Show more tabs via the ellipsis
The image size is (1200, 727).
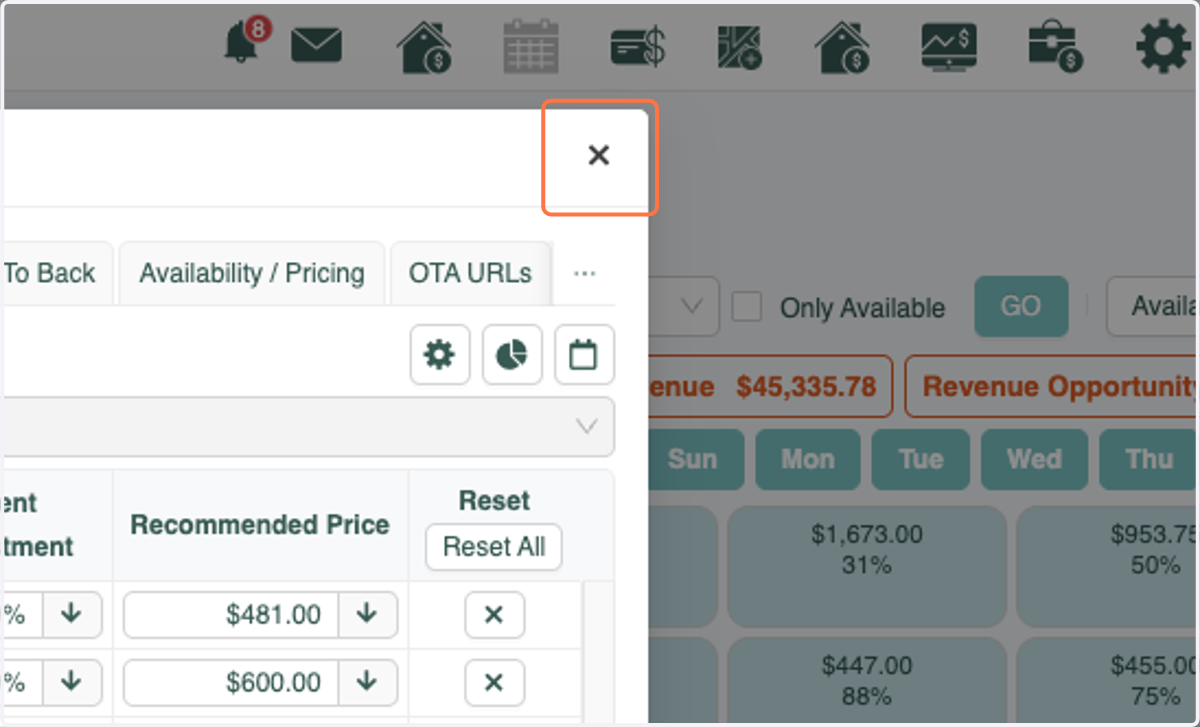585,273
